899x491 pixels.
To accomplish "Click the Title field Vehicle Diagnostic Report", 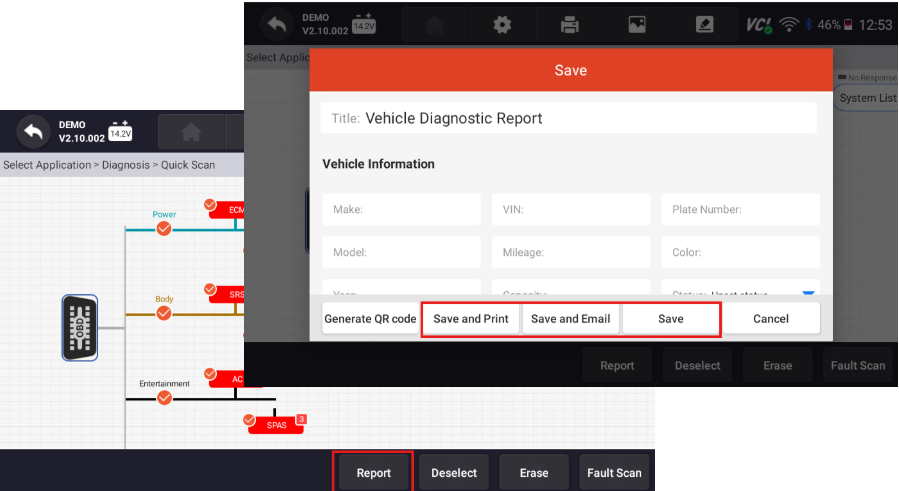I will [x=569, y=118].
